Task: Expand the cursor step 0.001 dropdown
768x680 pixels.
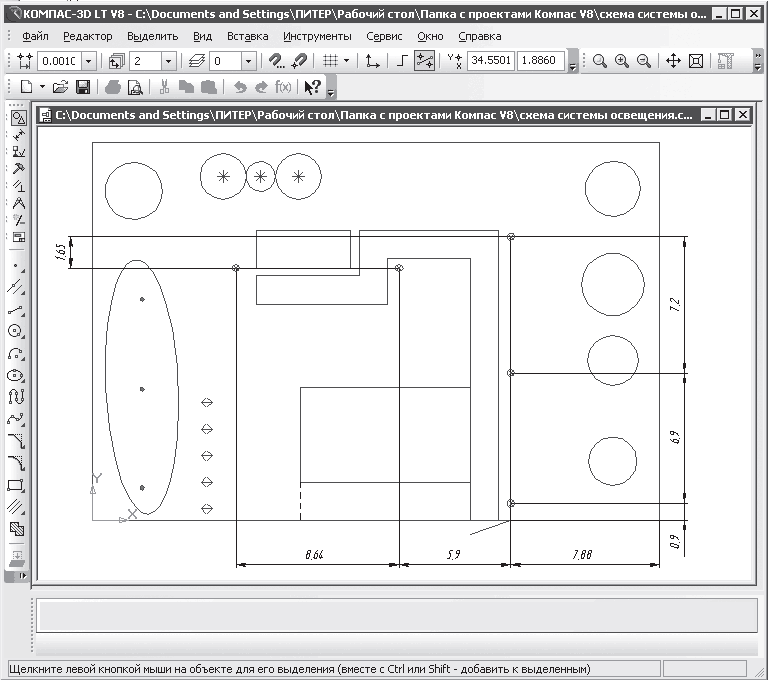Action: pos(89,61)
